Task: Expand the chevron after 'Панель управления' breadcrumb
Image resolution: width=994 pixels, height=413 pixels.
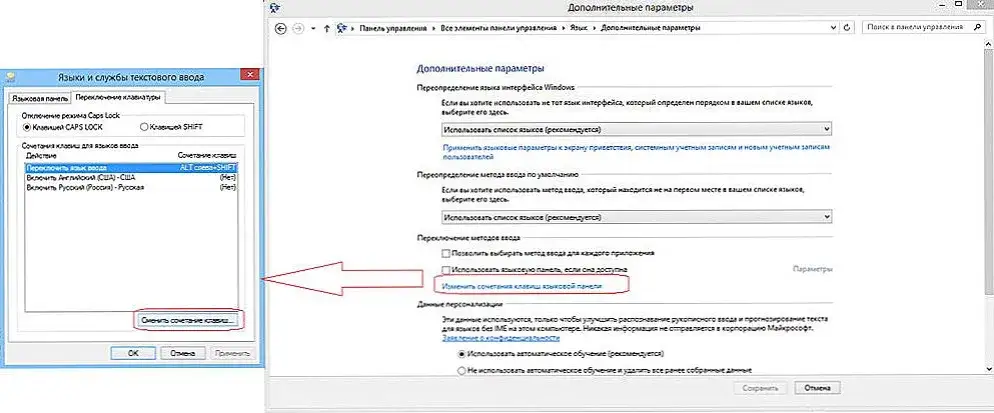Action: (434, 29)
